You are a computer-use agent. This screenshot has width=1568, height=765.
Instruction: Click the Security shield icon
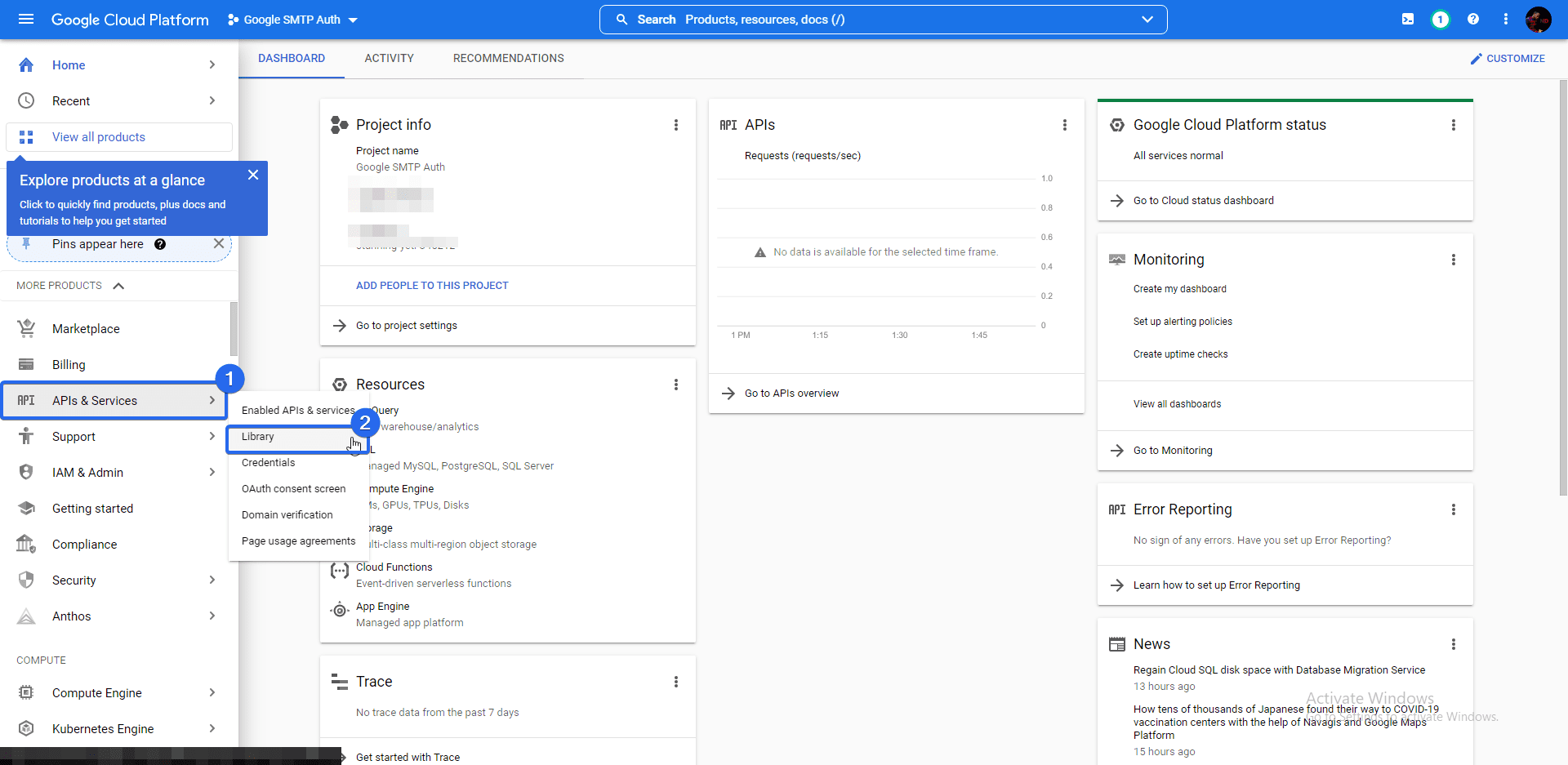coord(26,580)
